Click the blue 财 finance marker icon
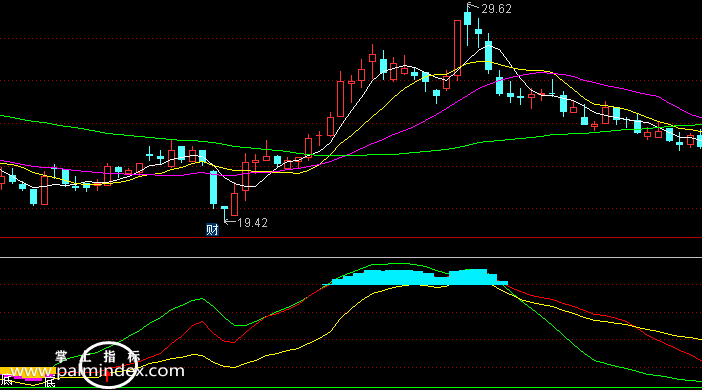 pyautogui.click(x=212, y=230)
